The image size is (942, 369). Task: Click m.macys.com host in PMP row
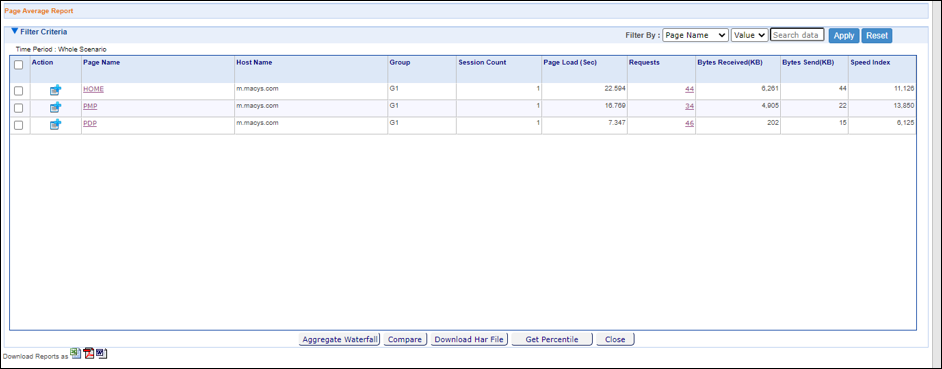[258, 106]
